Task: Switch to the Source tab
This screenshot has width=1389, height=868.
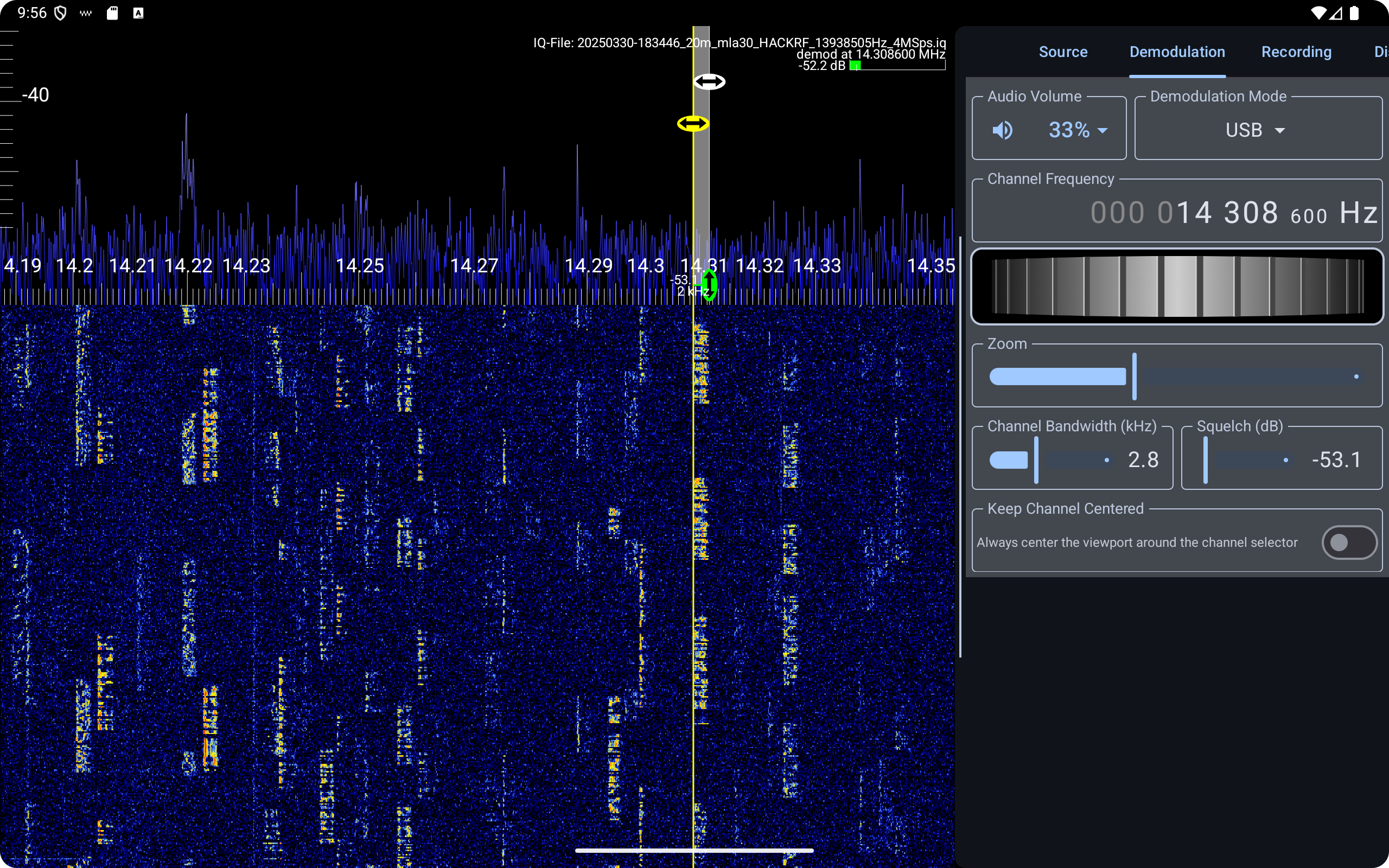Action: (1063, 52)
